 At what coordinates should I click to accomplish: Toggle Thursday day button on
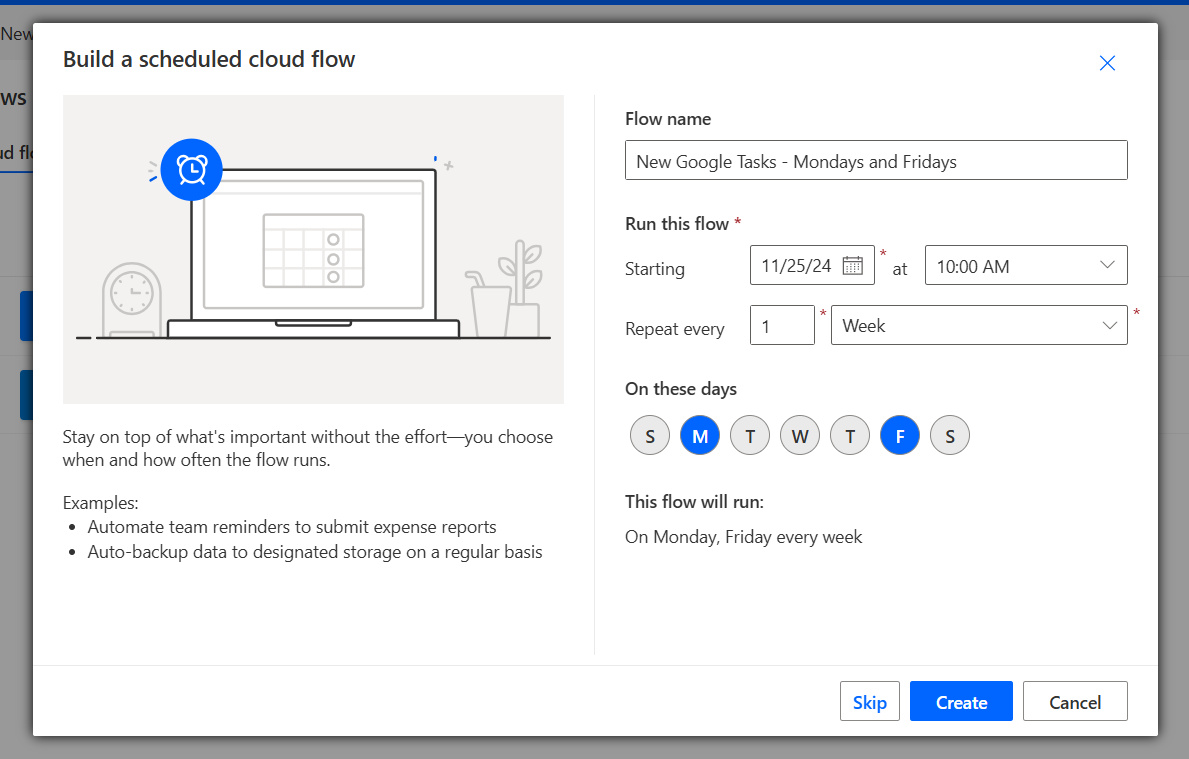(850, 436)
